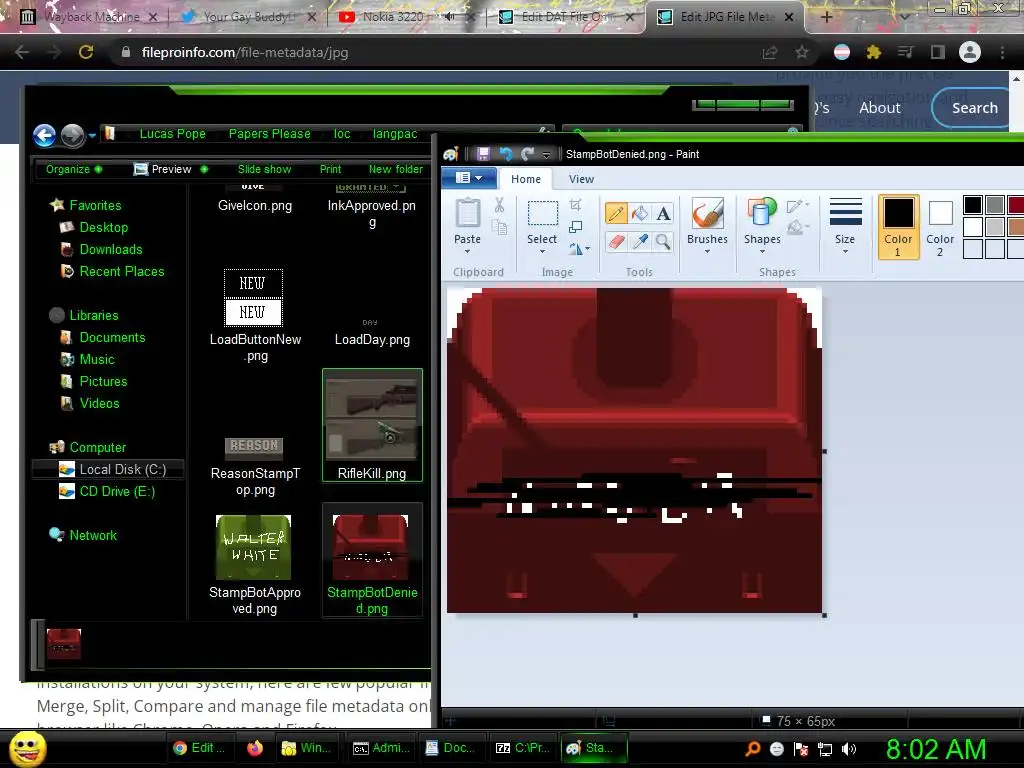The width and height of the screenshot is (1024, 768).
Task: Click the Search button on the webpage
Action: pos(974,108)
